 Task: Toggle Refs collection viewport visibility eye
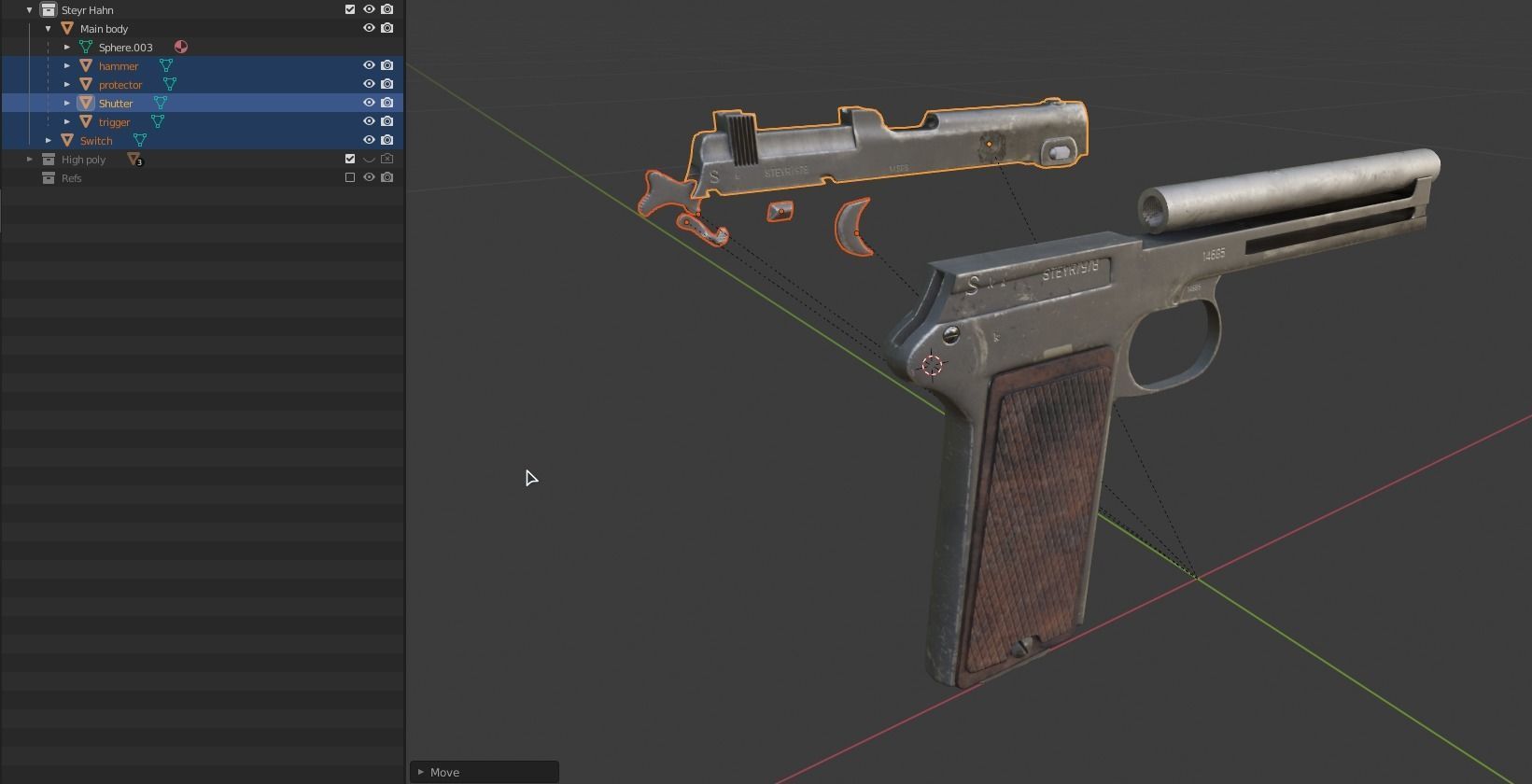(x=369, y=177)
